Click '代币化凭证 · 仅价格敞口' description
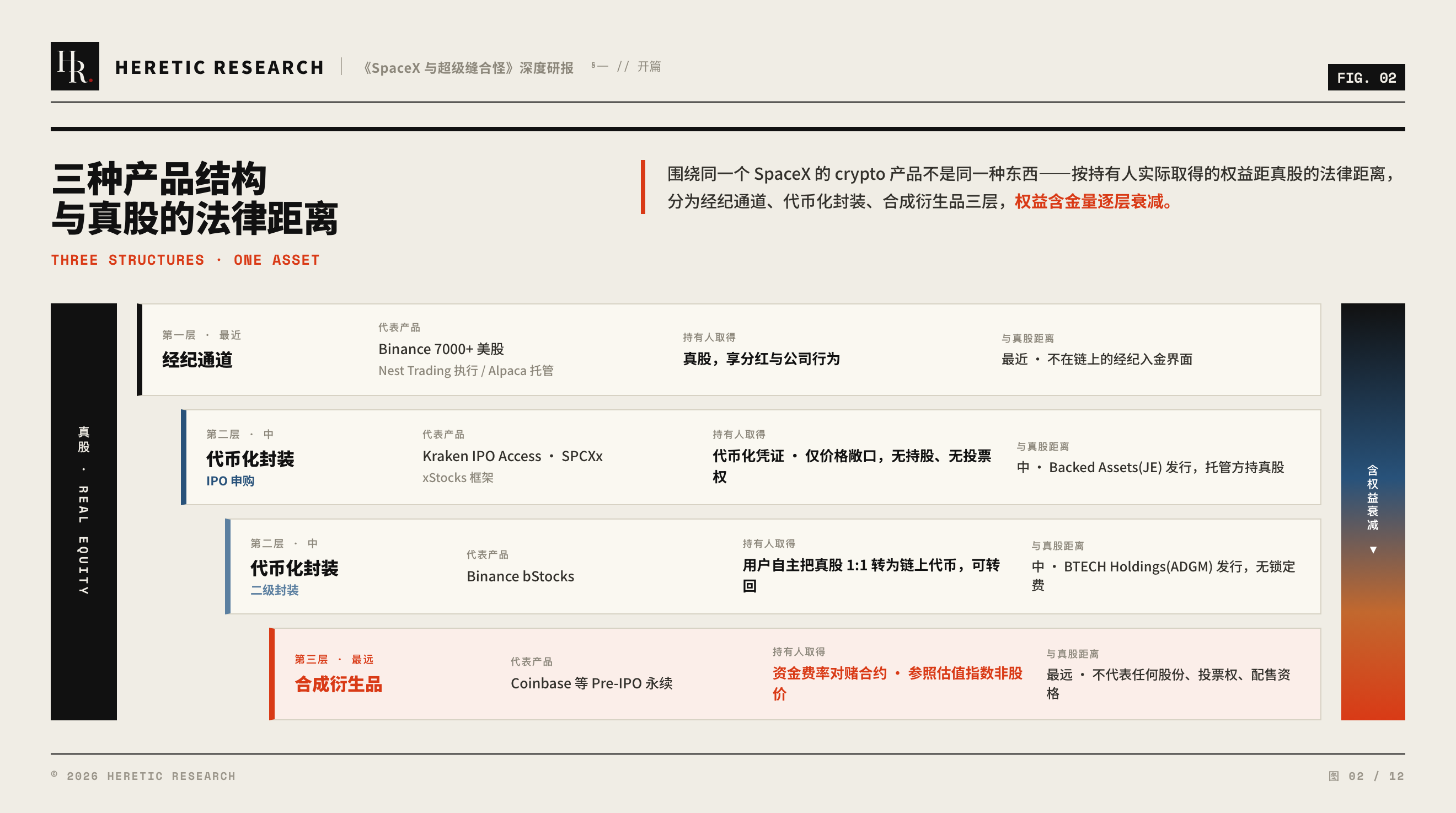 click(x=852, y=466)
